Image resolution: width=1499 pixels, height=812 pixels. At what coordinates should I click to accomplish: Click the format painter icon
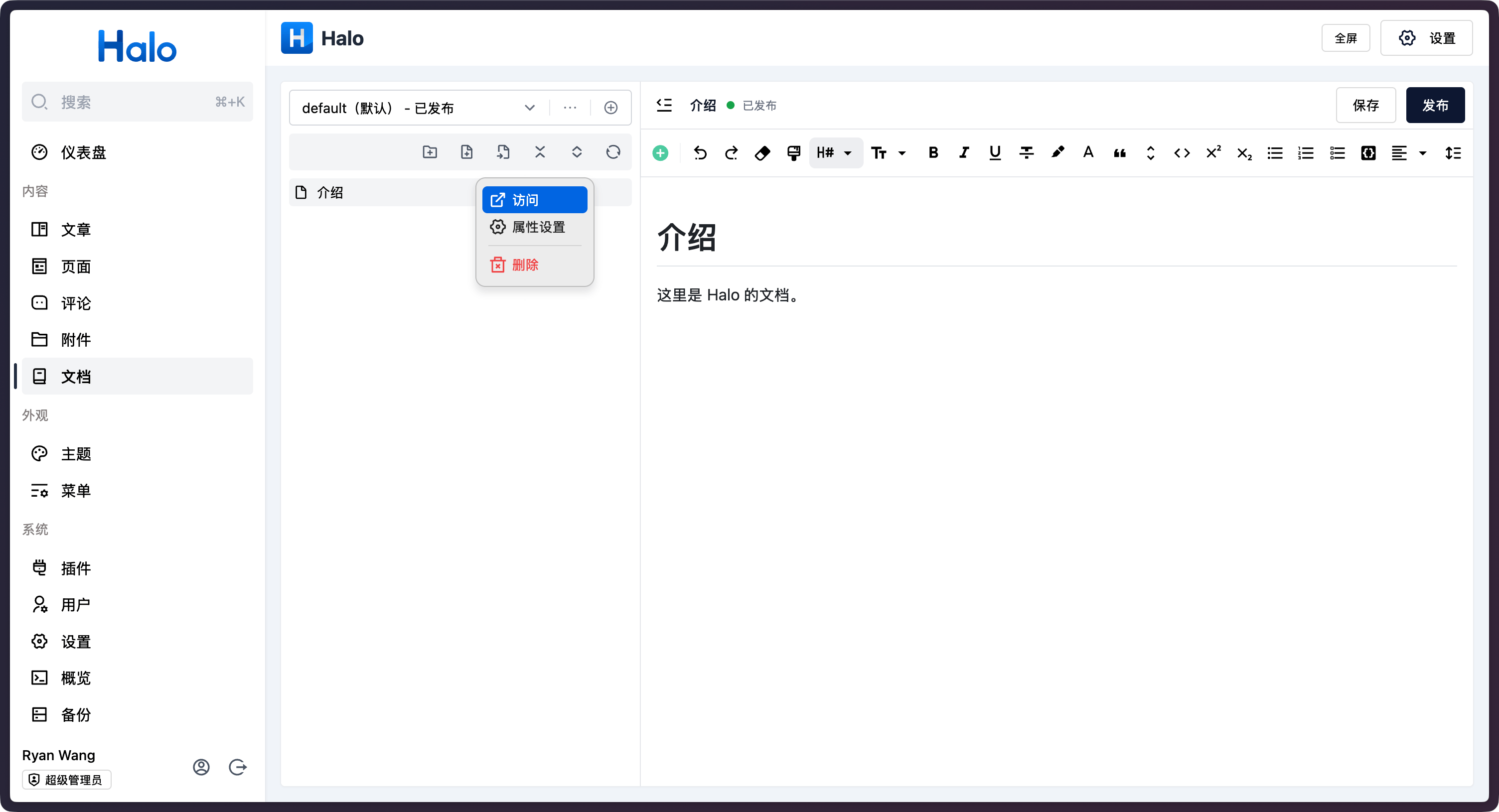click(793, 153)
